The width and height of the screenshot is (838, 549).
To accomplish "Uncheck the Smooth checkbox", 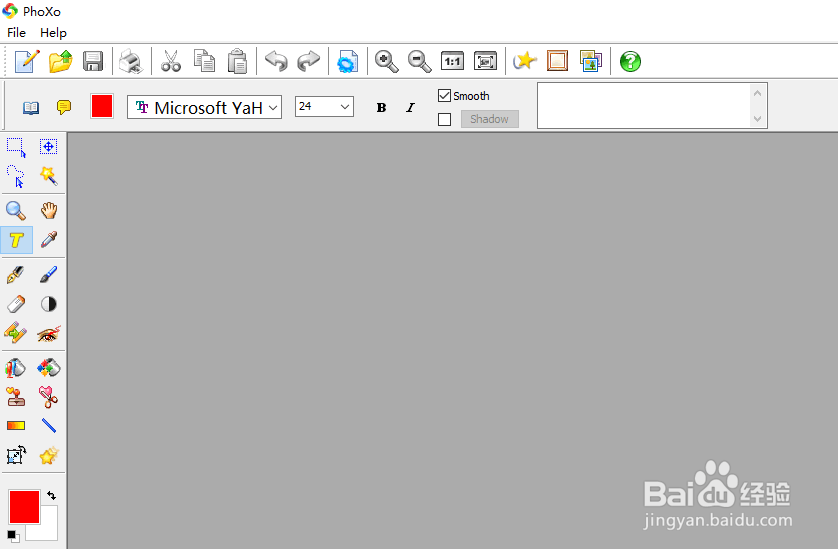I will [444, 96].
